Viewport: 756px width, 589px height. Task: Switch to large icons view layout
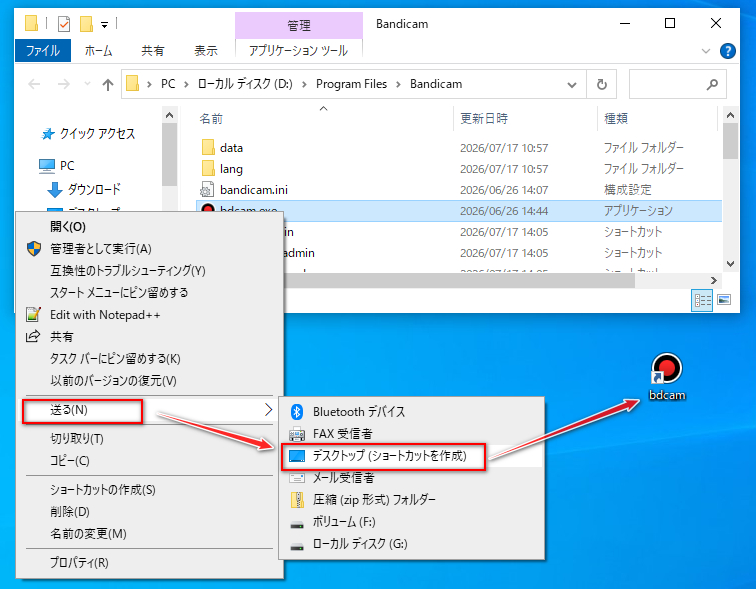tap(724, 300)
